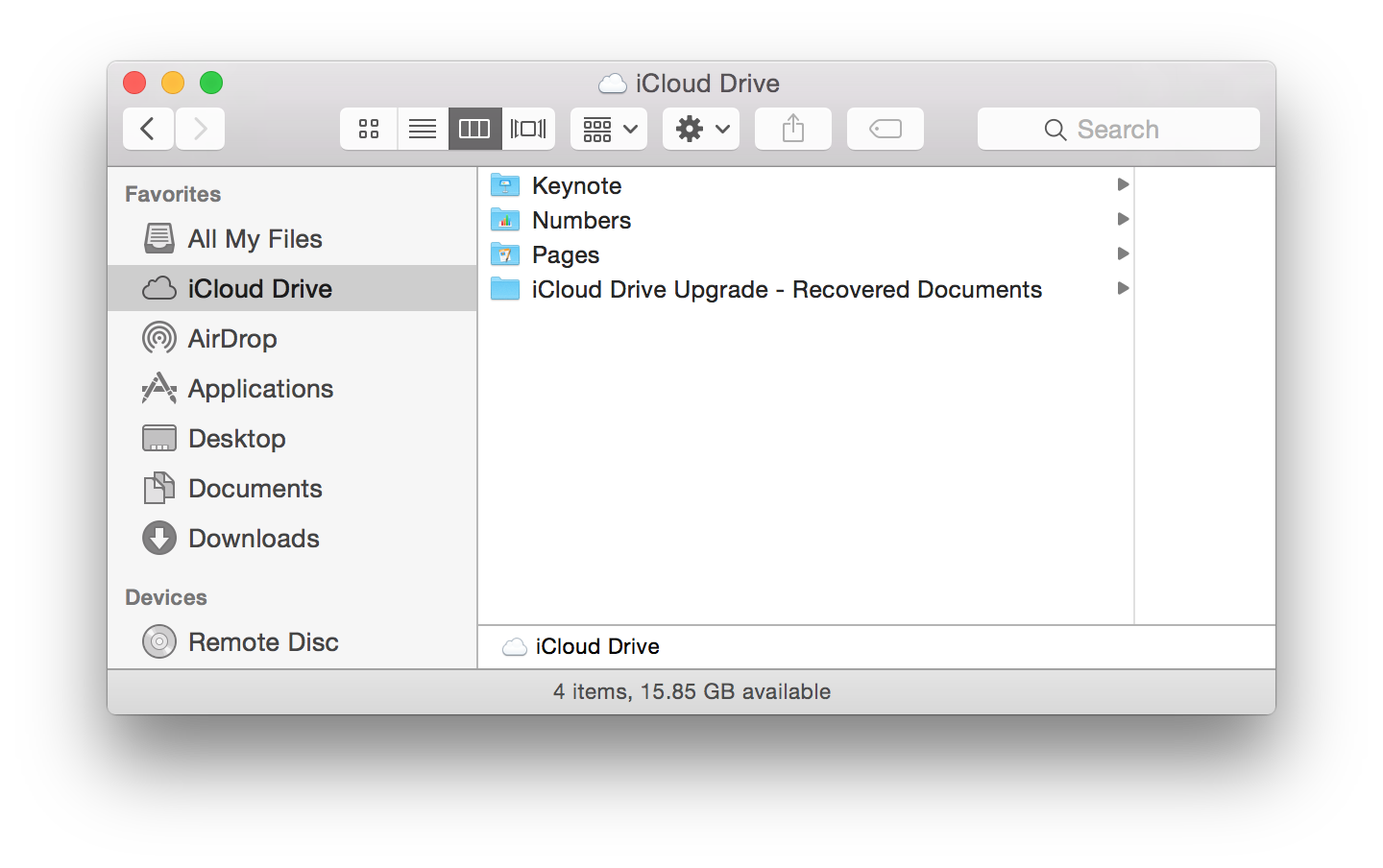Go back with the left chevron button
Image resolution: width=1383 pixels, height=868 pixels.
point(148,129)
